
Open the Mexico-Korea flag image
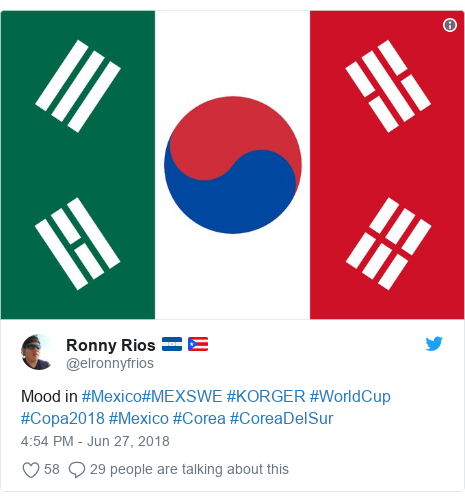tap(232, 165)
